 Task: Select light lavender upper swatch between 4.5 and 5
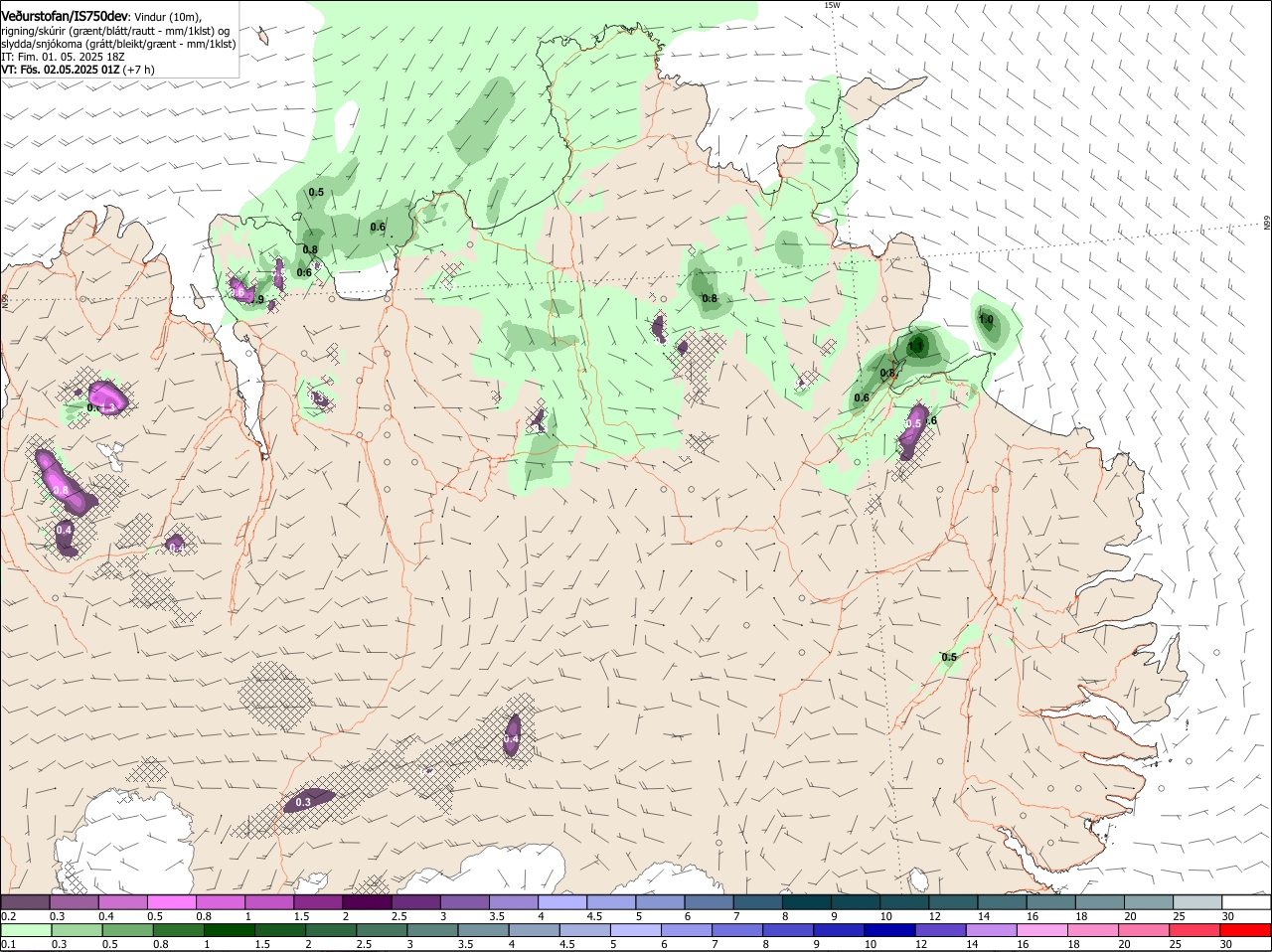611,901
